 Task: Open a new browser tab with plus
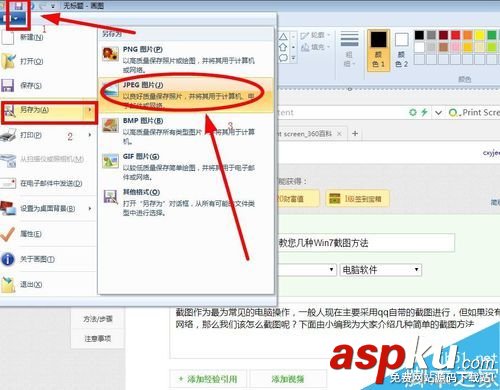pyautogui.click(x=355, y=134)
